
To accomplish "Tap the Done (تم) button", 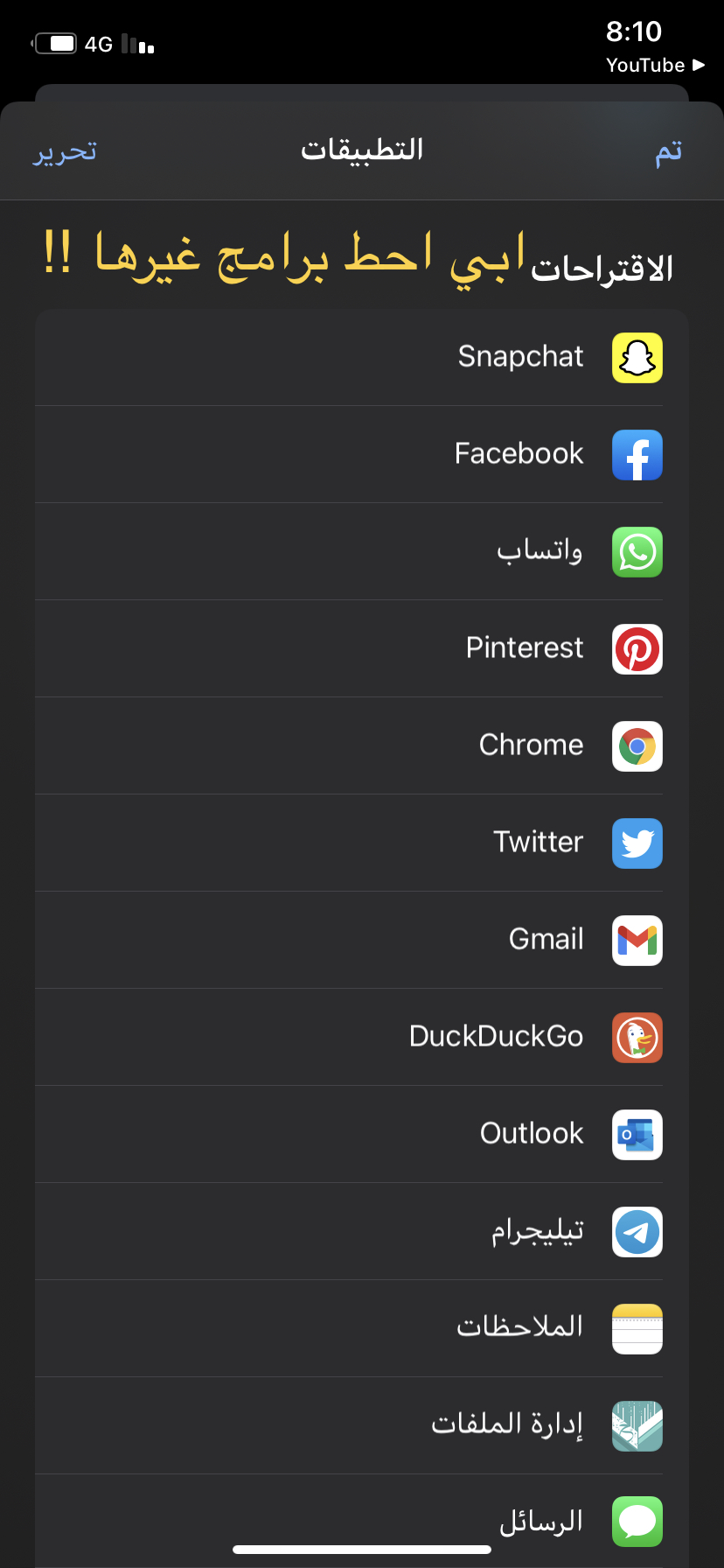I will click(x=669, y=151).
